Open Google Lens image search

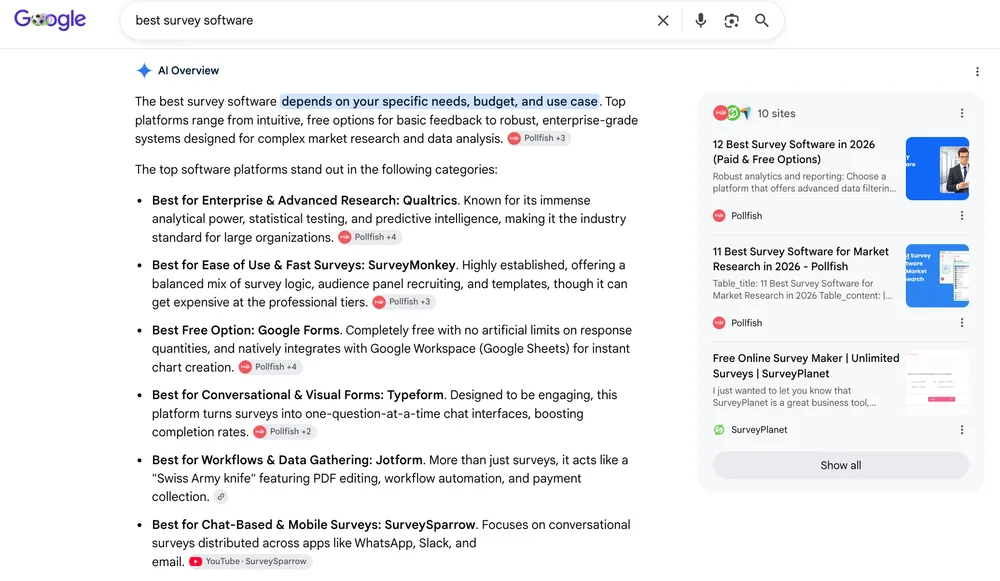tap(732, 20)
